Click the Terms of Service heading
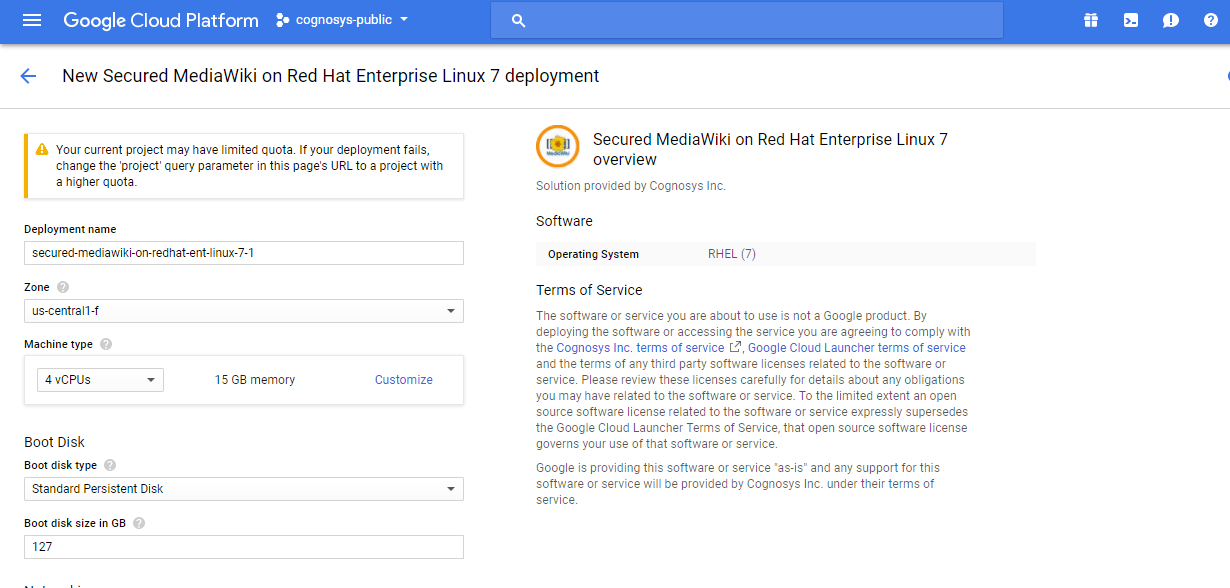Viewport: 1230px width, 588px height. pyautogui.click(x=589, y=290)
